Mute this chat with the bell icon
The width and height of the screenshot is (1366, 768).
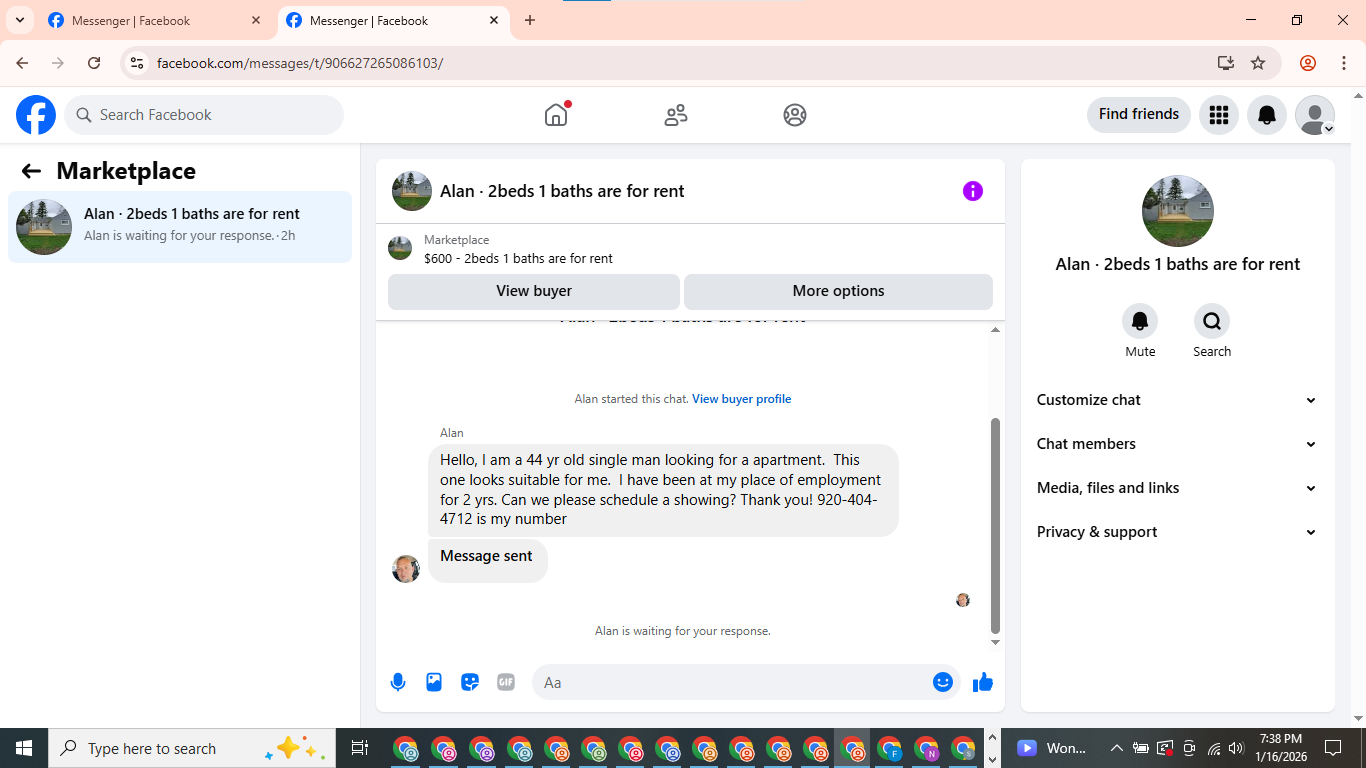pos(1140,321)
